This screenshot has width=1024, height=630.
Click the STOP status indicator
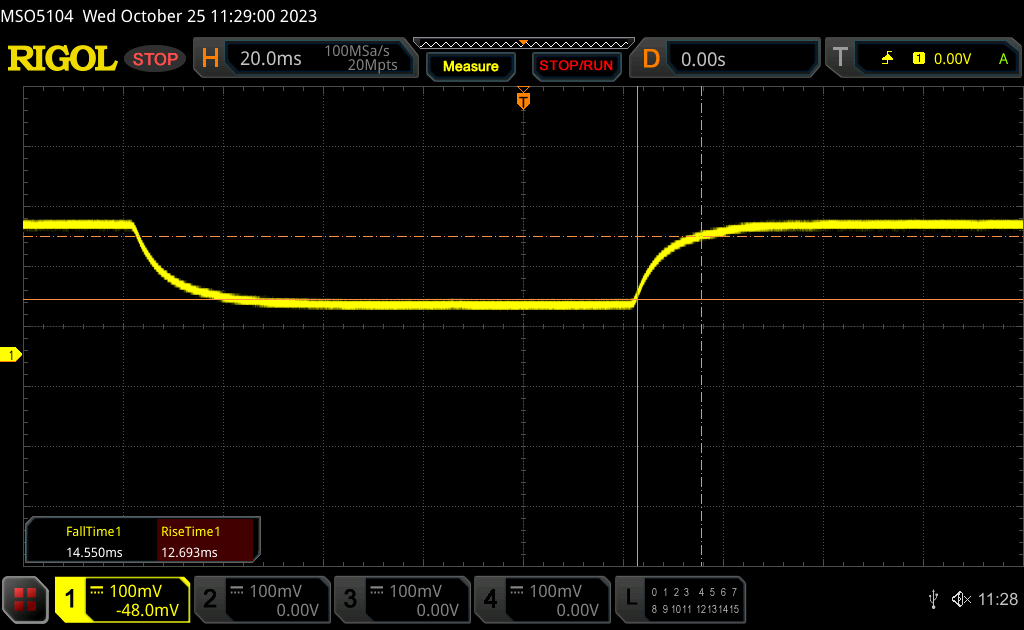(155, 59)
